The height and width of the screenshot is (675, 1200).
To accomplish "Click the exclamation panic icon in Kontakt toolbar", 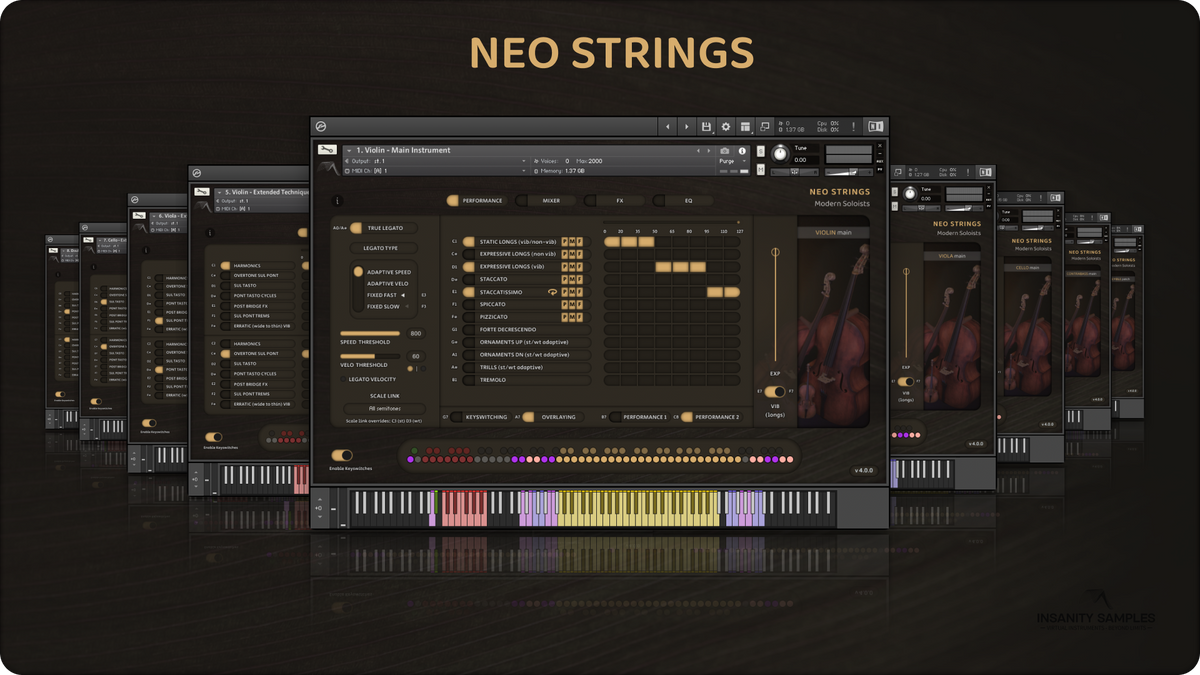I will tap(852, 127).
